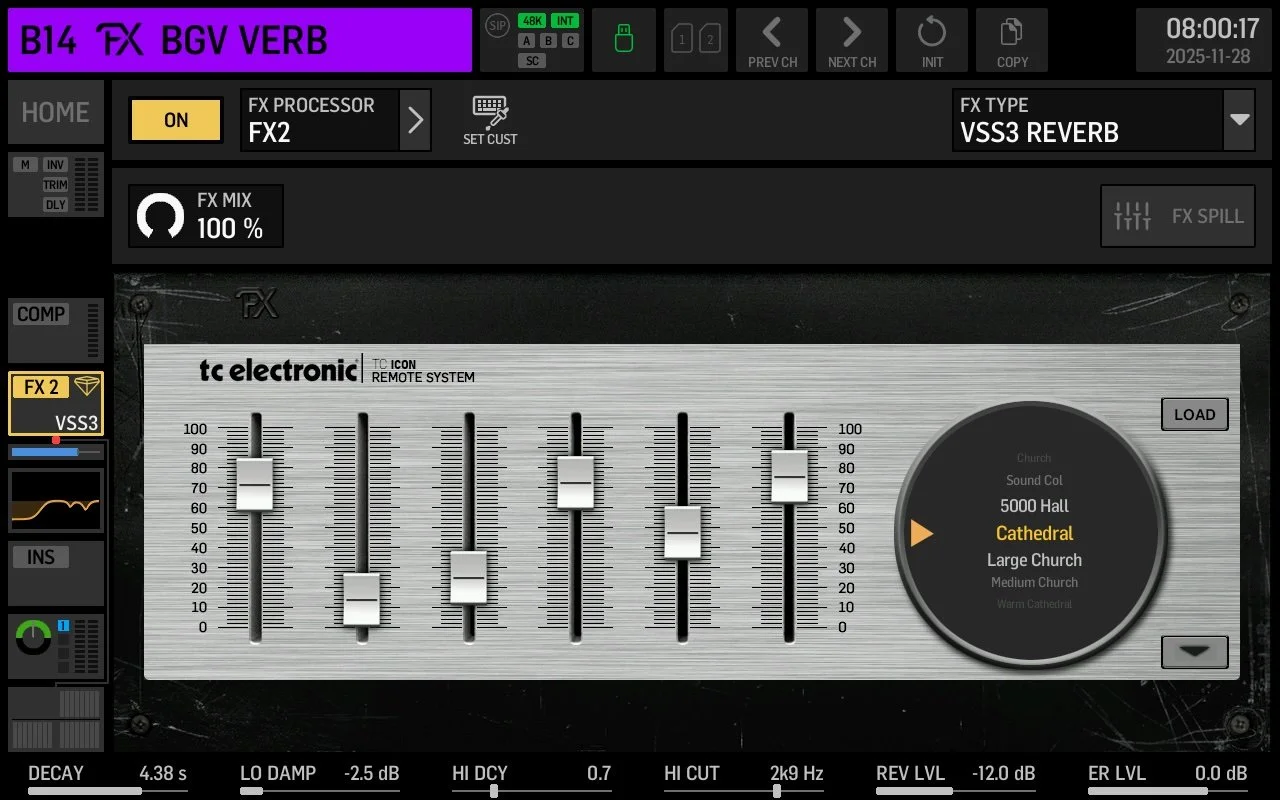Select the Cathedral preset

1034,533
